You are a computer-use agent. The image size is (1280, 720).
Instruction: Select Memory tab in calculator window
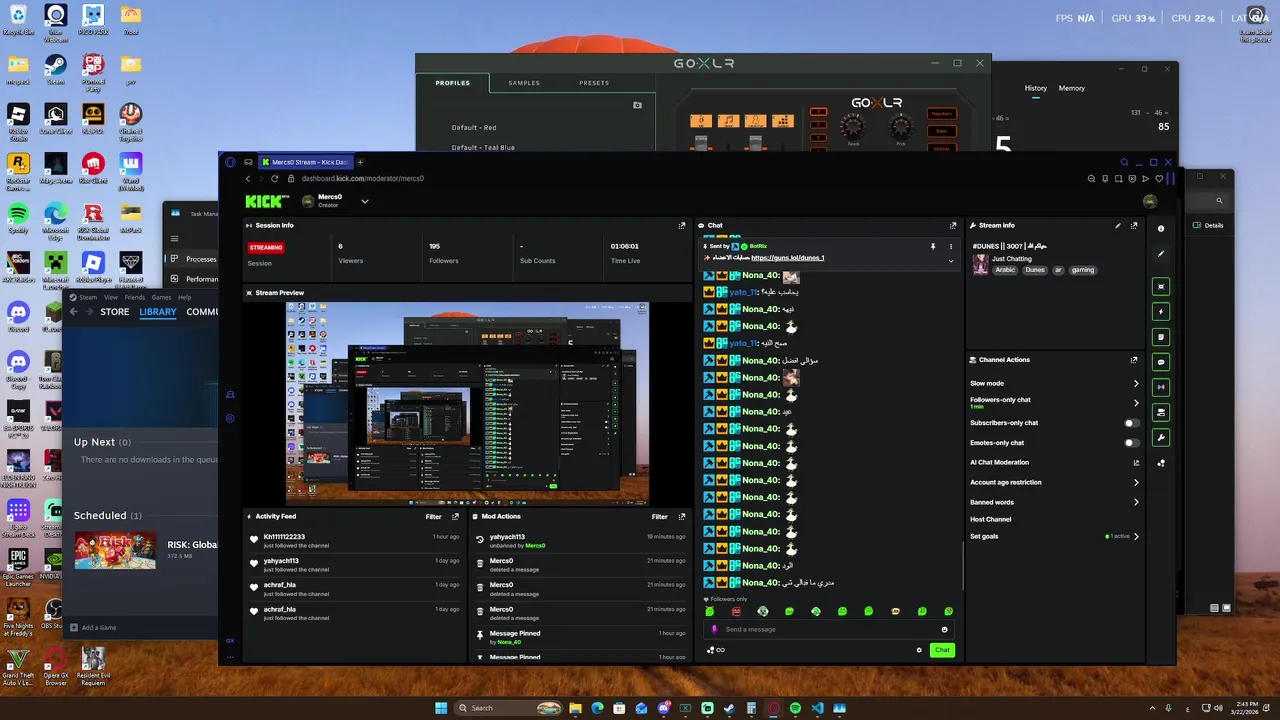click(x=1072, y=88)
